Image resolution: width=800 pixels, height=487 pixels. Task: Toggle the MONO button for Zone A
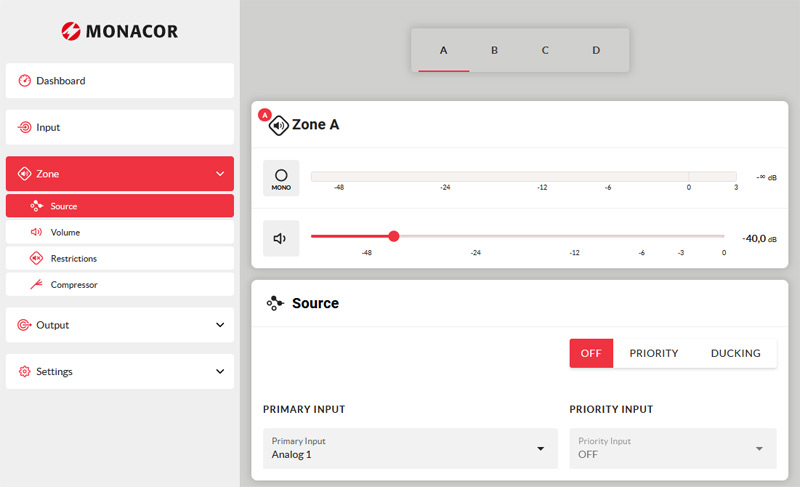coord(281,178)
